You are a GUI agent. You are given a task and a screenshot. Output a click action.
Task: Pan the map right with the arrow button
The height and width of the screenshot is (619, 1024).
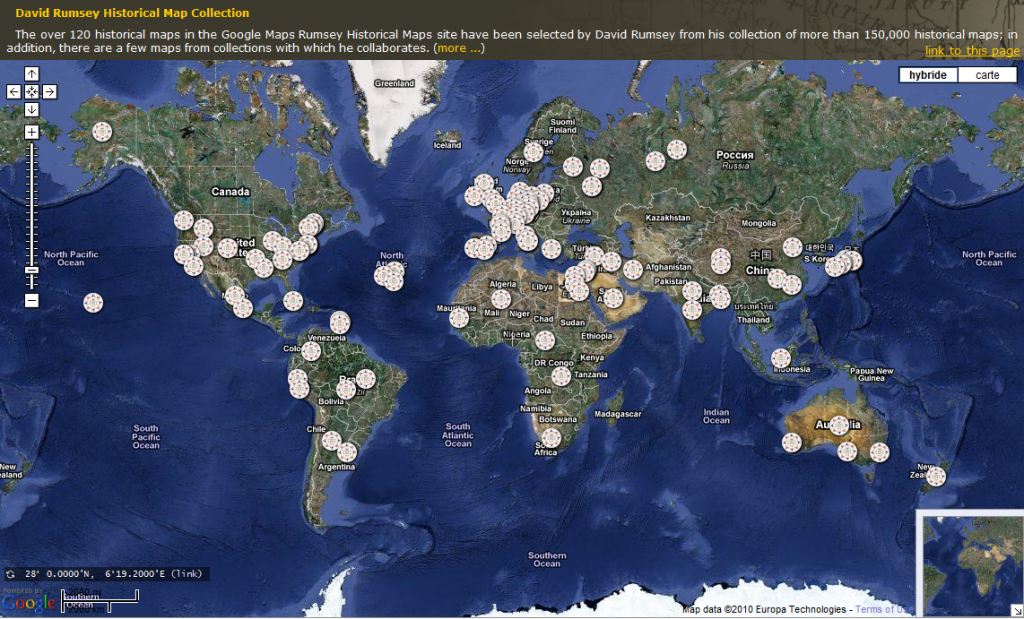pos(50,92)
